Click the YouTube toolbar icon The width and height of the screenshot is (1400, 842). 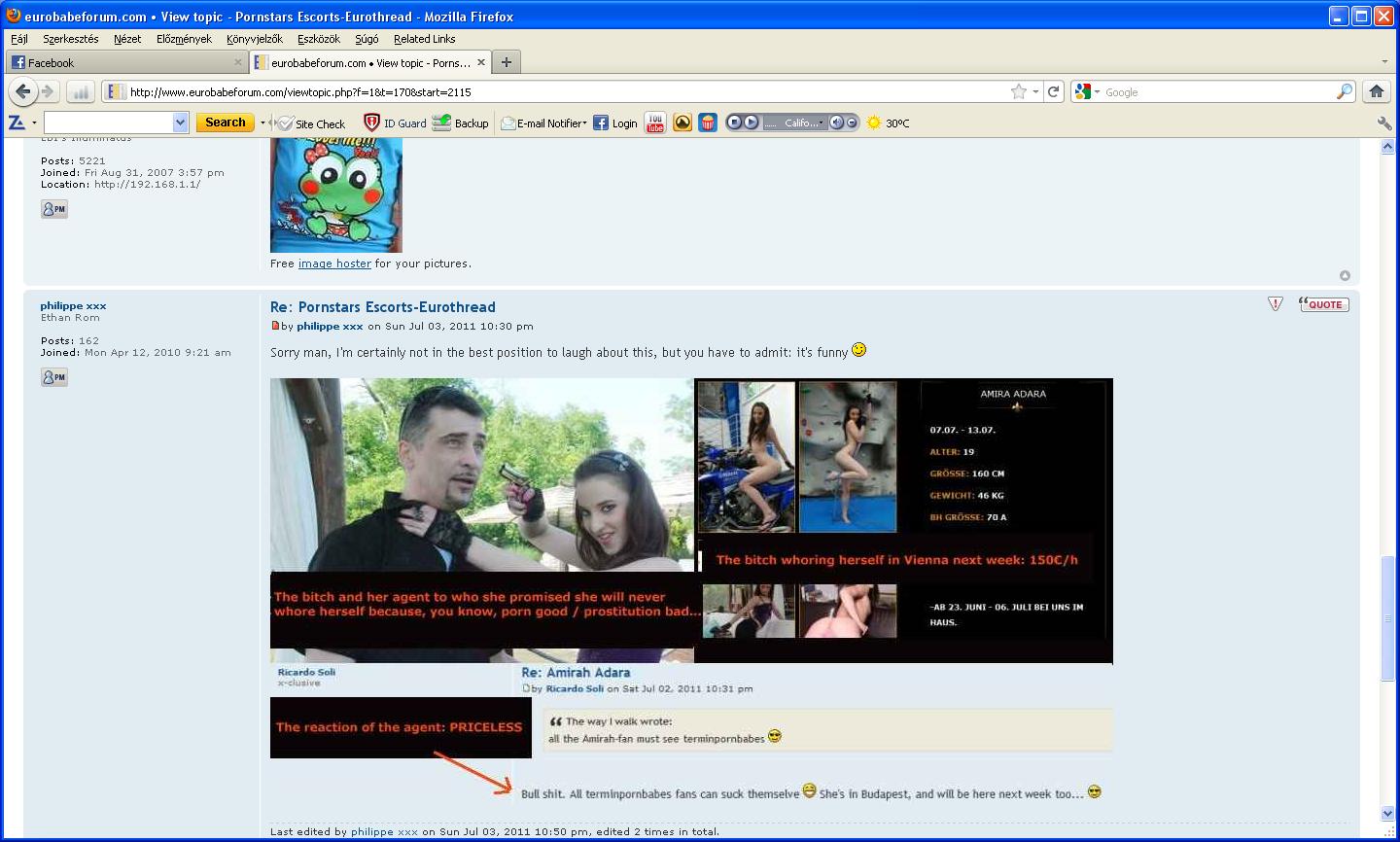(655, 123)
